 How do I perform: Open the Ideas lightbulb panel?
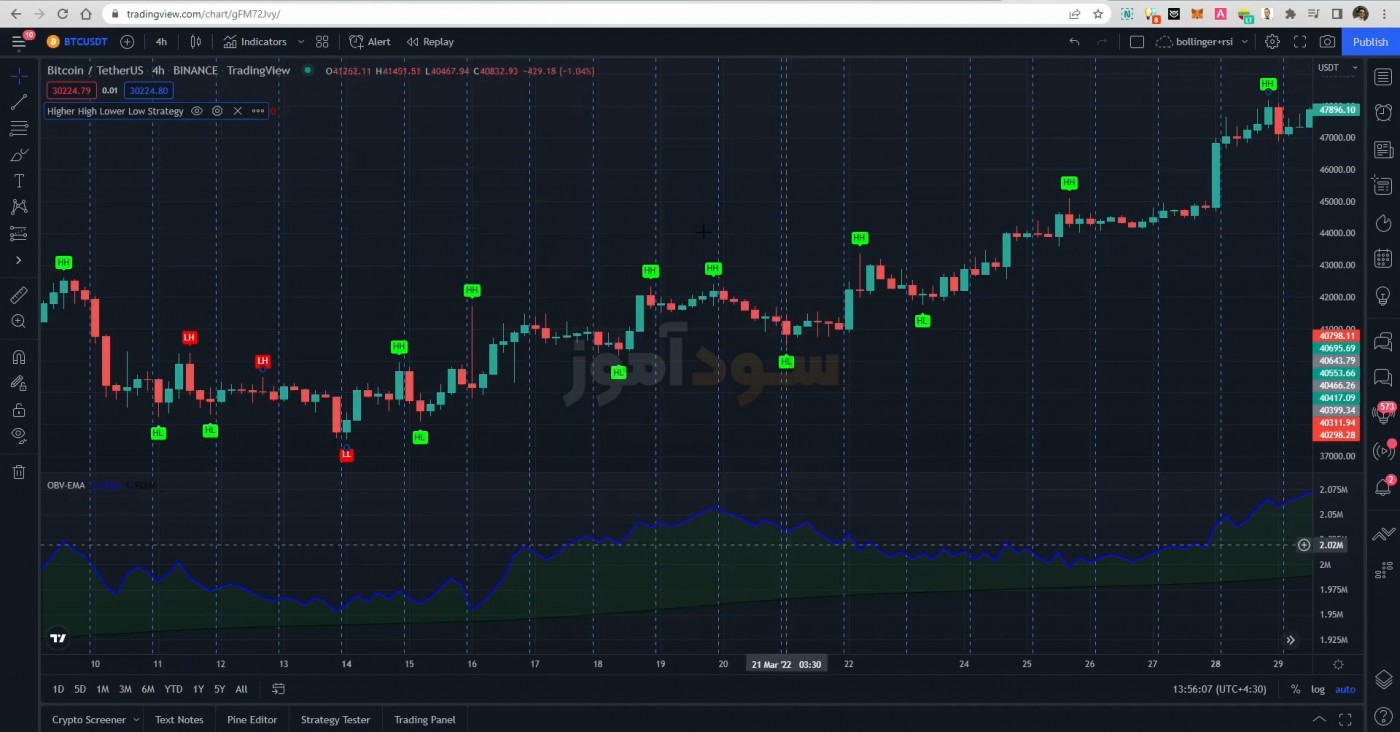(x=1383, y=296)
